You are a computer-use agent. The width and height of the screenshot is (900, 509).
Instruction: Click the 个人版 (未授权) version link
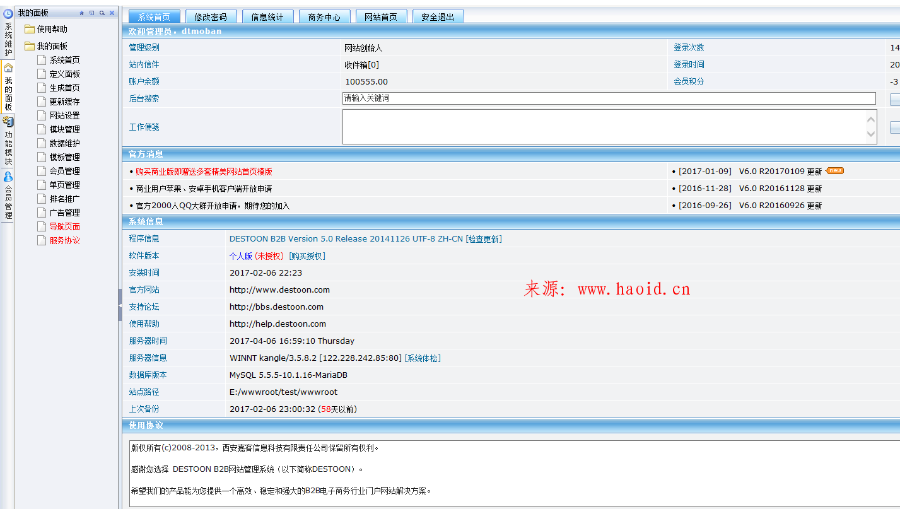pos(256,256)
